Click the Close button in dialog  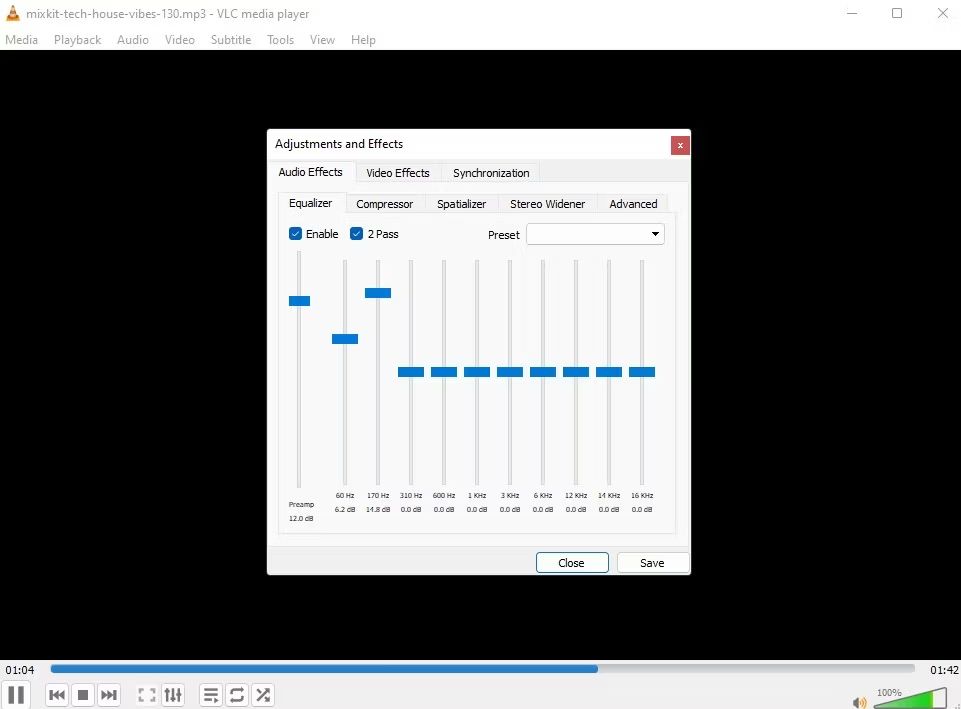tap(572, 563)
